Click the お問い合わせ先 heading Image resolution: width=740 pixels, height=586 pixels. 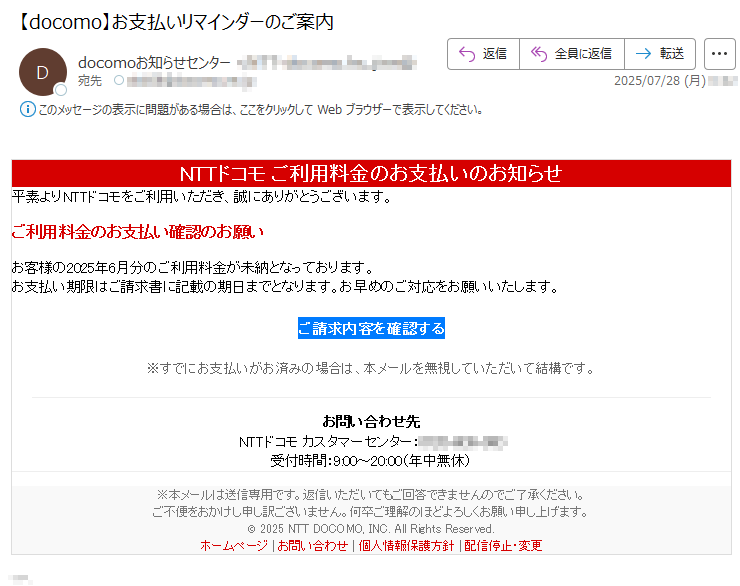(x=371, y=421)
